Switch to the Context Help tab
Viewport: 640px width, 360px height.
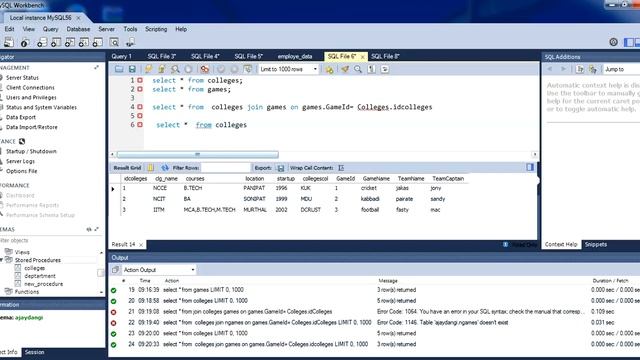(561, 244)
